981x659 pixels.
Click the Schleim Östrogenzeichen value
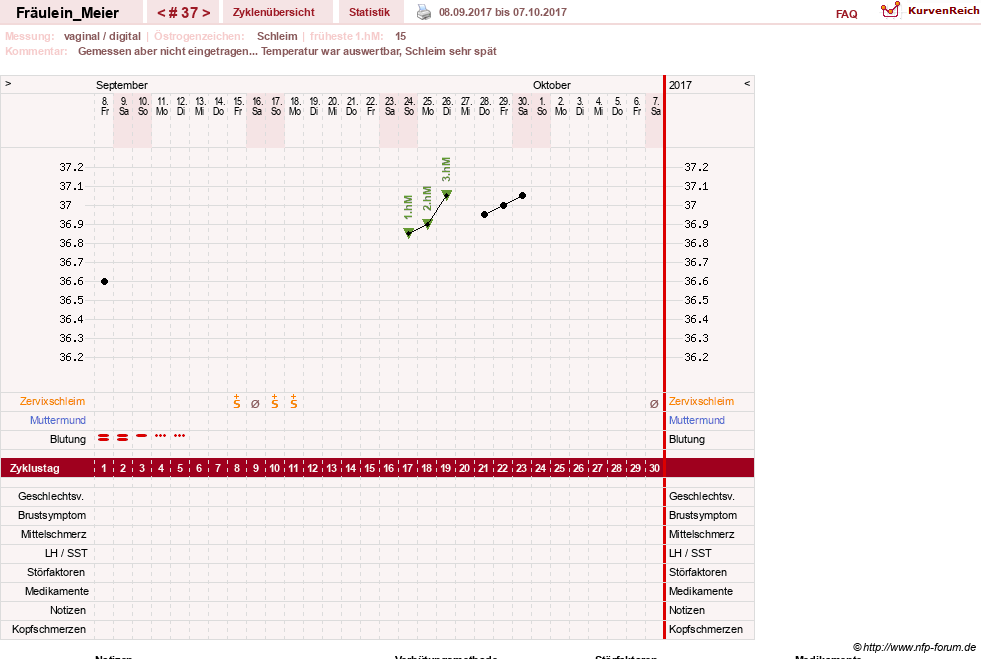277,36
